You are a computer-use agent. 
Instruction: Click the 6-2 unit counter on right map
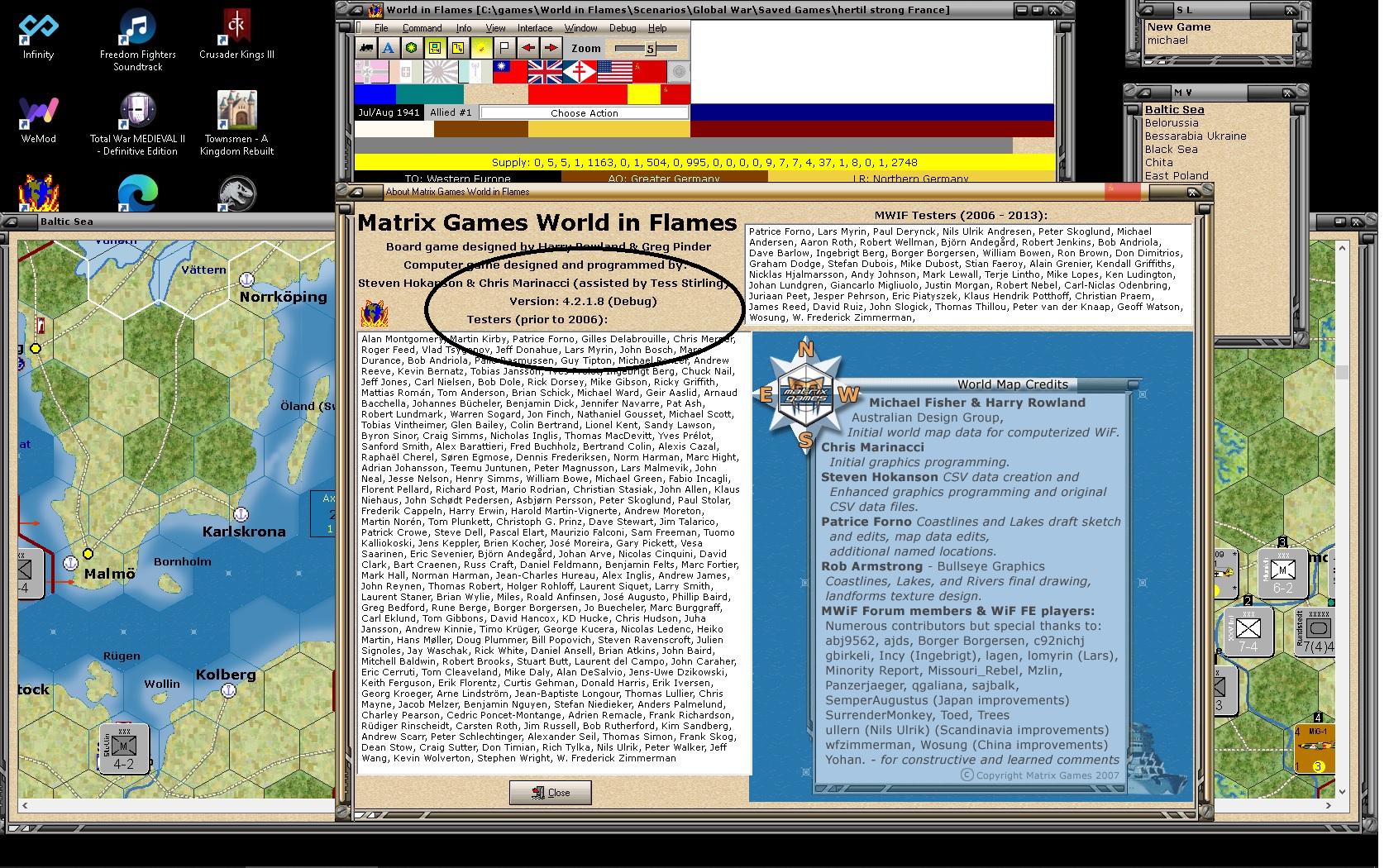1282,575
